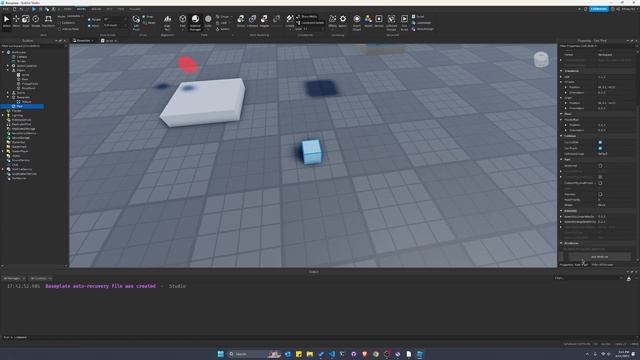Toggle the CustomPhysicalProperties checkbox
Viewport: 640px width, 360px height.
[600, 183]
